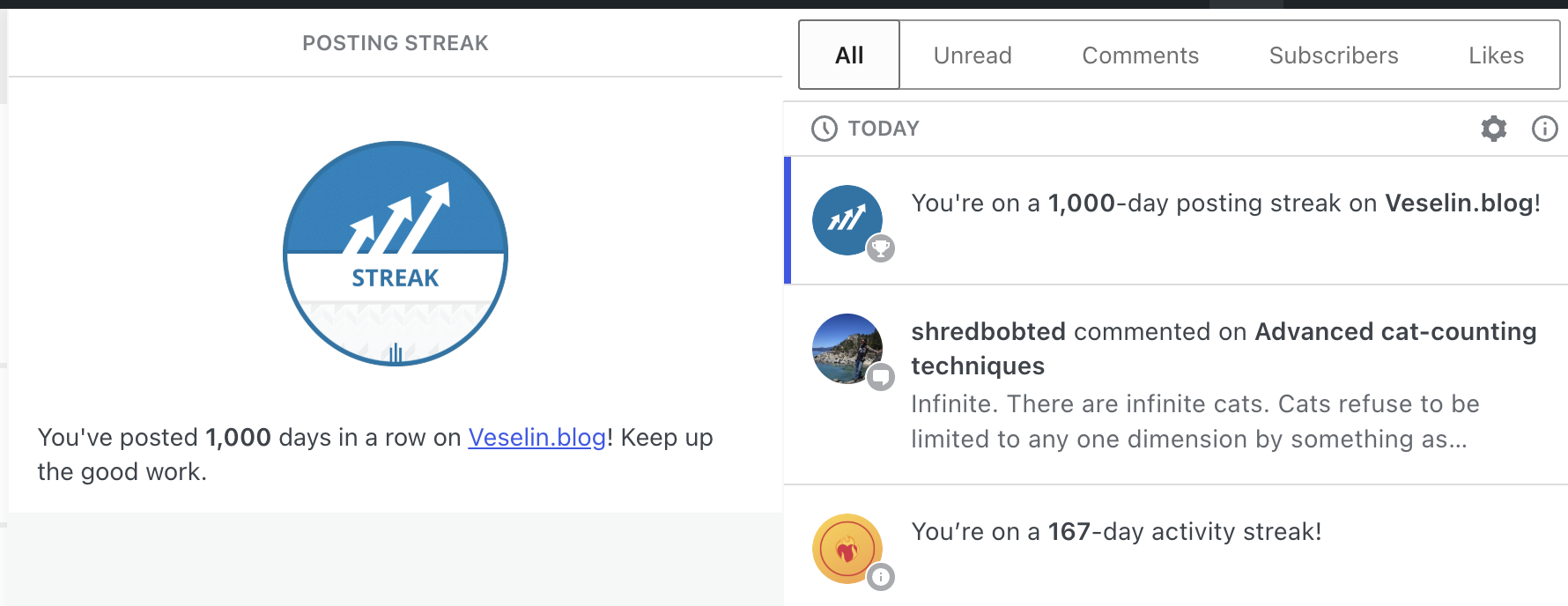Open the Subscribers tab

coord(1333,55)
